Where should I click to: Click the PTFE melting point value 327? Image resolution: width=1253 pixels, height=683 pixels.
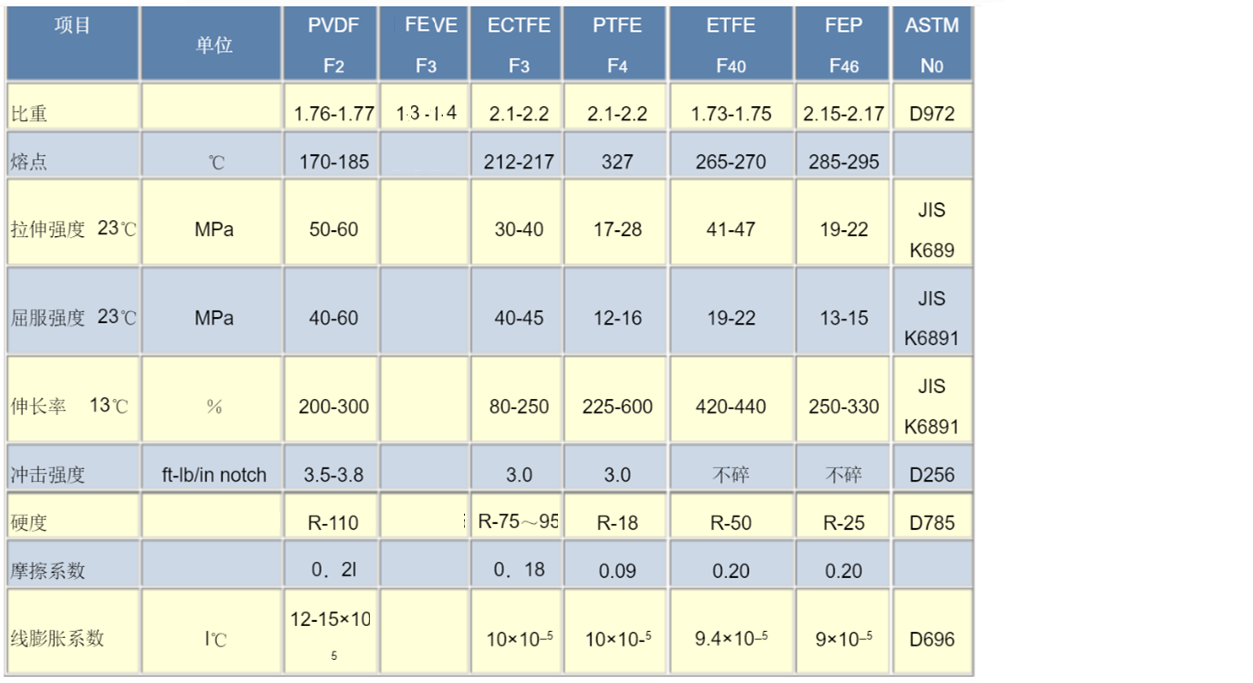[x=617, y=161]
